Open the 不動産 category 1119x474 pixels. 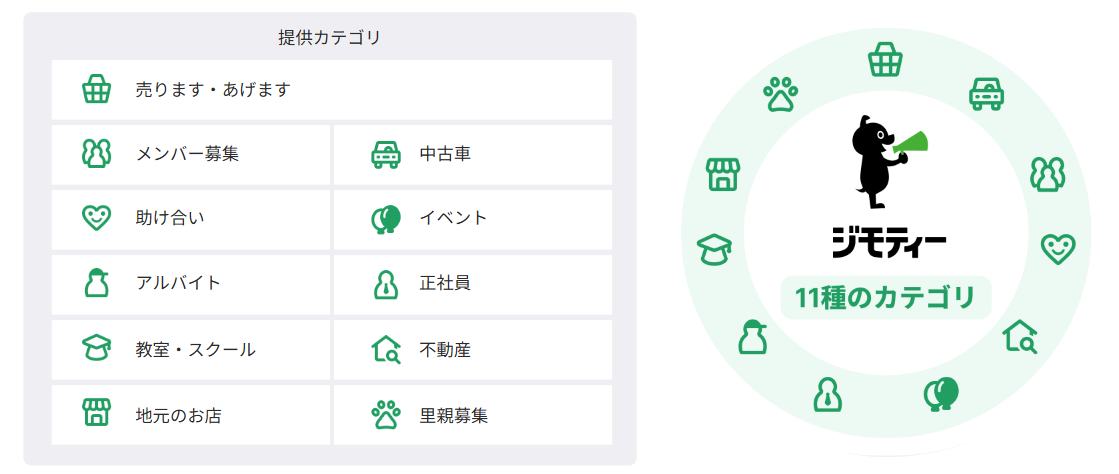pyautogui.click(x=472, y=349)
